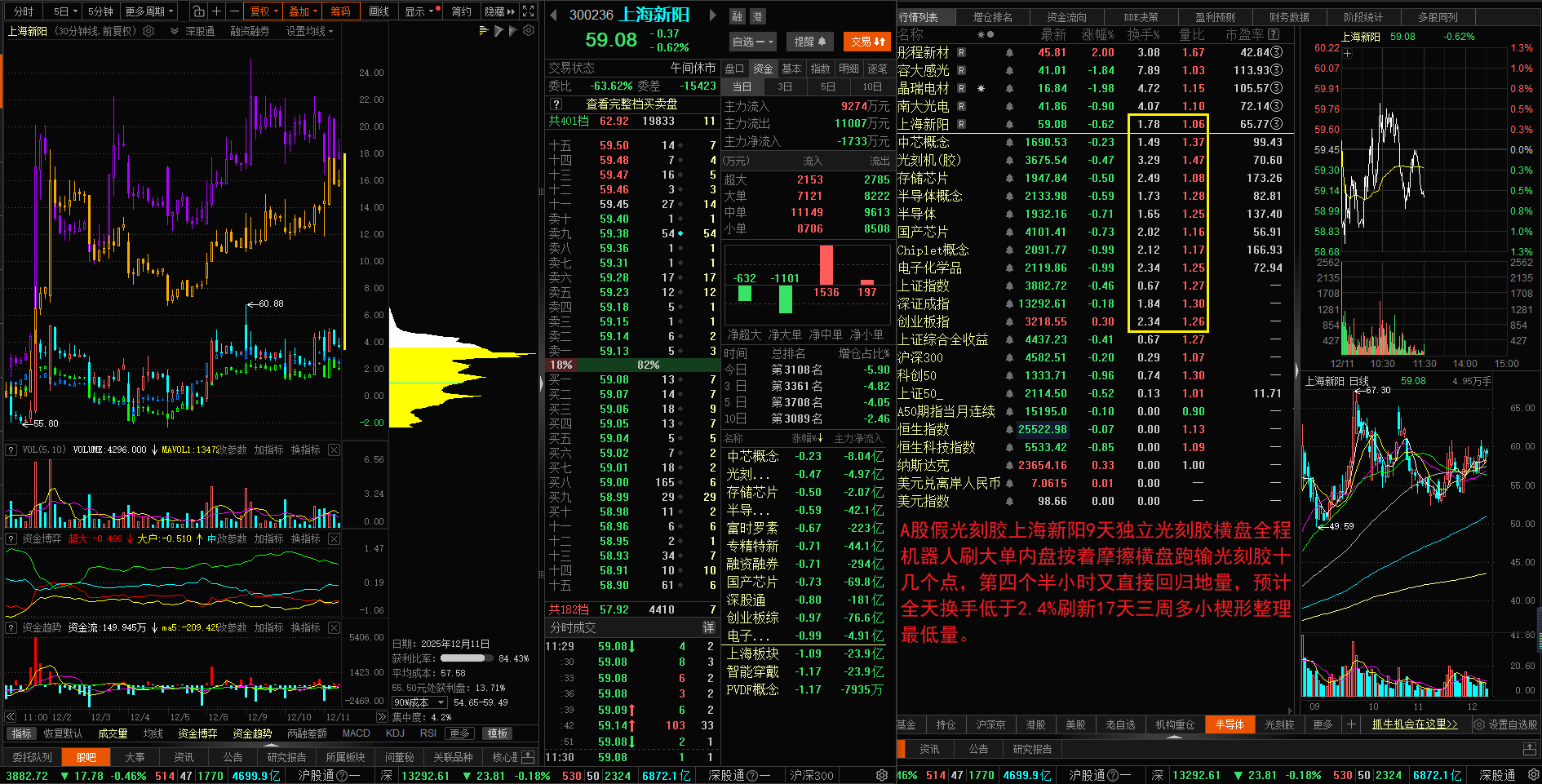
Task: Click 抓牛机会在这里 link
Action: coord(1415,724)
